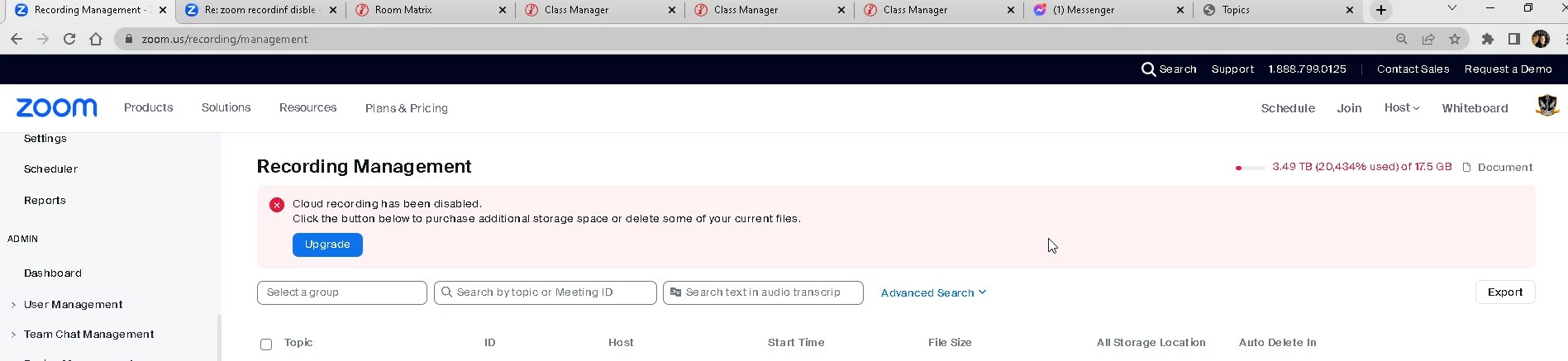Open the Products menu

tap(149, 107)
